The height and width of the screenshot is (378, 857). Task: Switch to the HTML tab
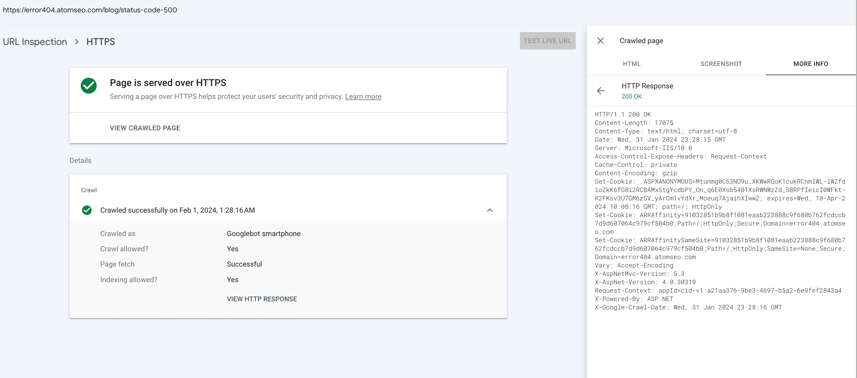631,64
